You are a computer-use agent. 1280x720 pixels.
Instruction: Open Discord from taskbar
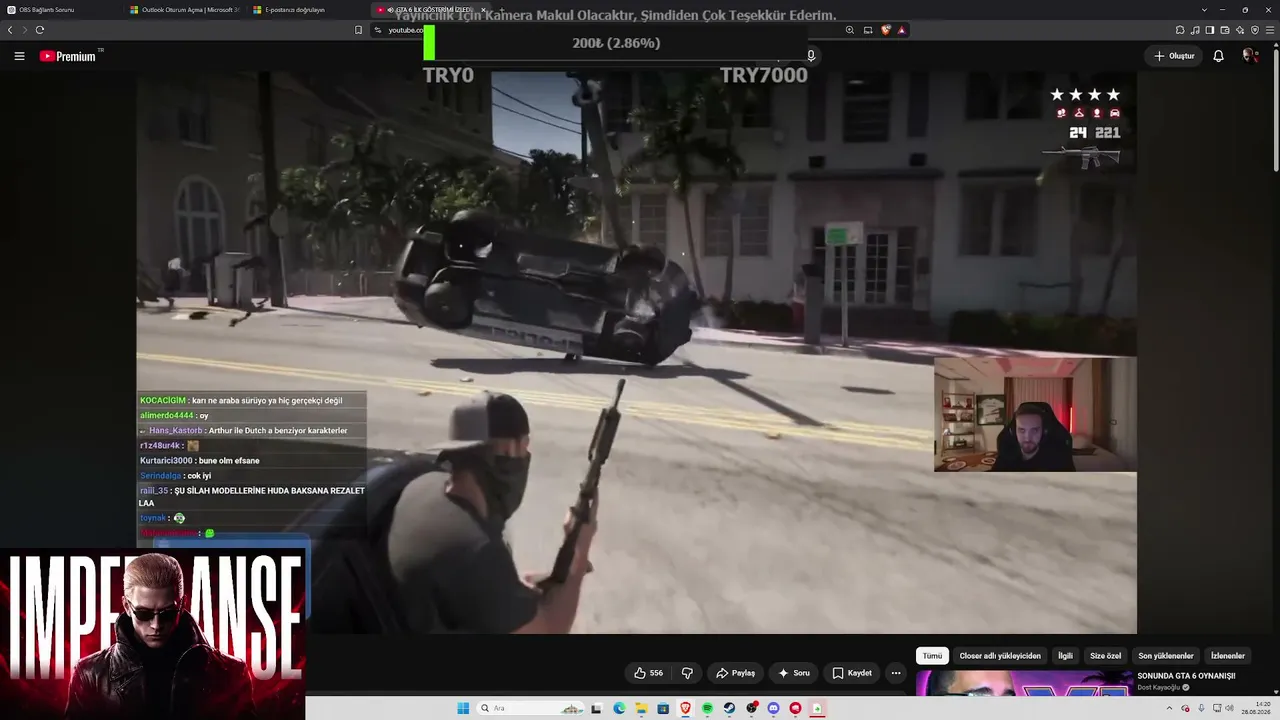[773, 708]
